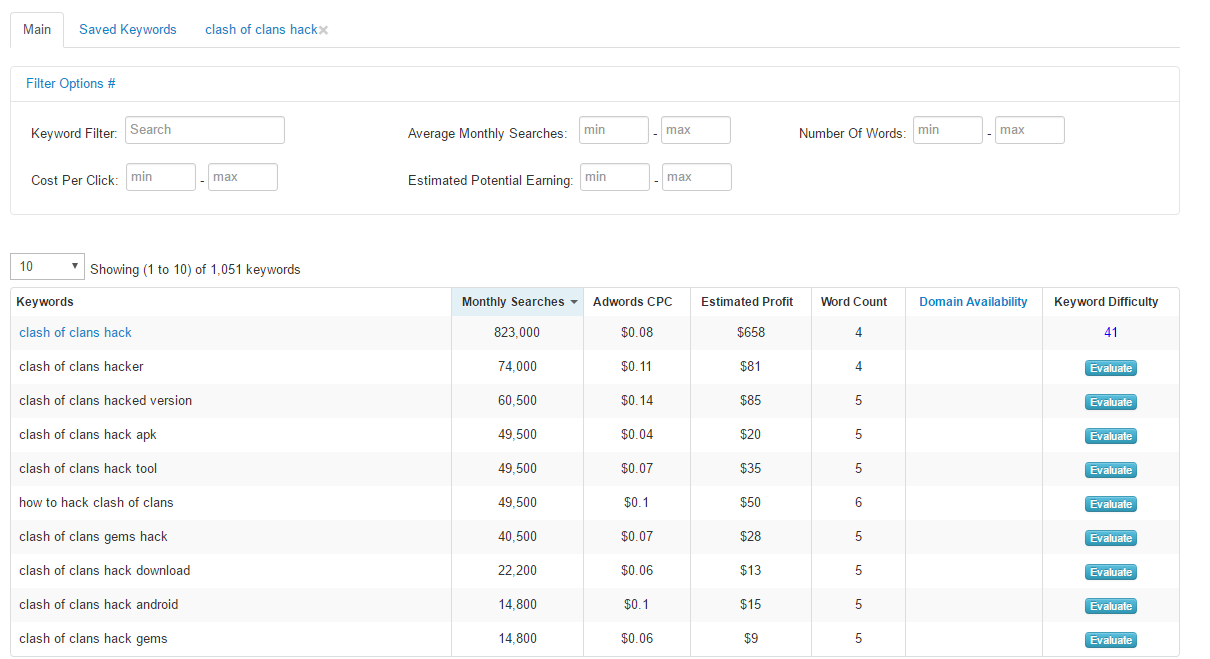Close the clash of clans hack tab
Screen dimensions: 1210x659
pos(324,30)
